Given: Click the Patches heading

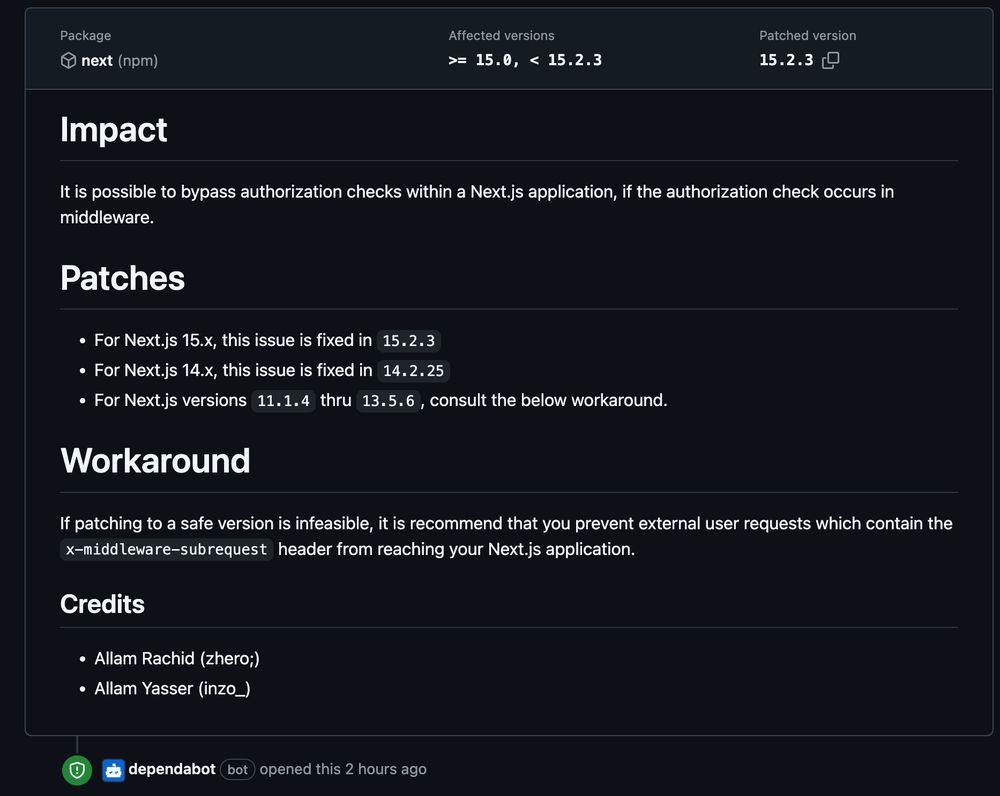Looking at the screenshot, I should tap(122, 278).
